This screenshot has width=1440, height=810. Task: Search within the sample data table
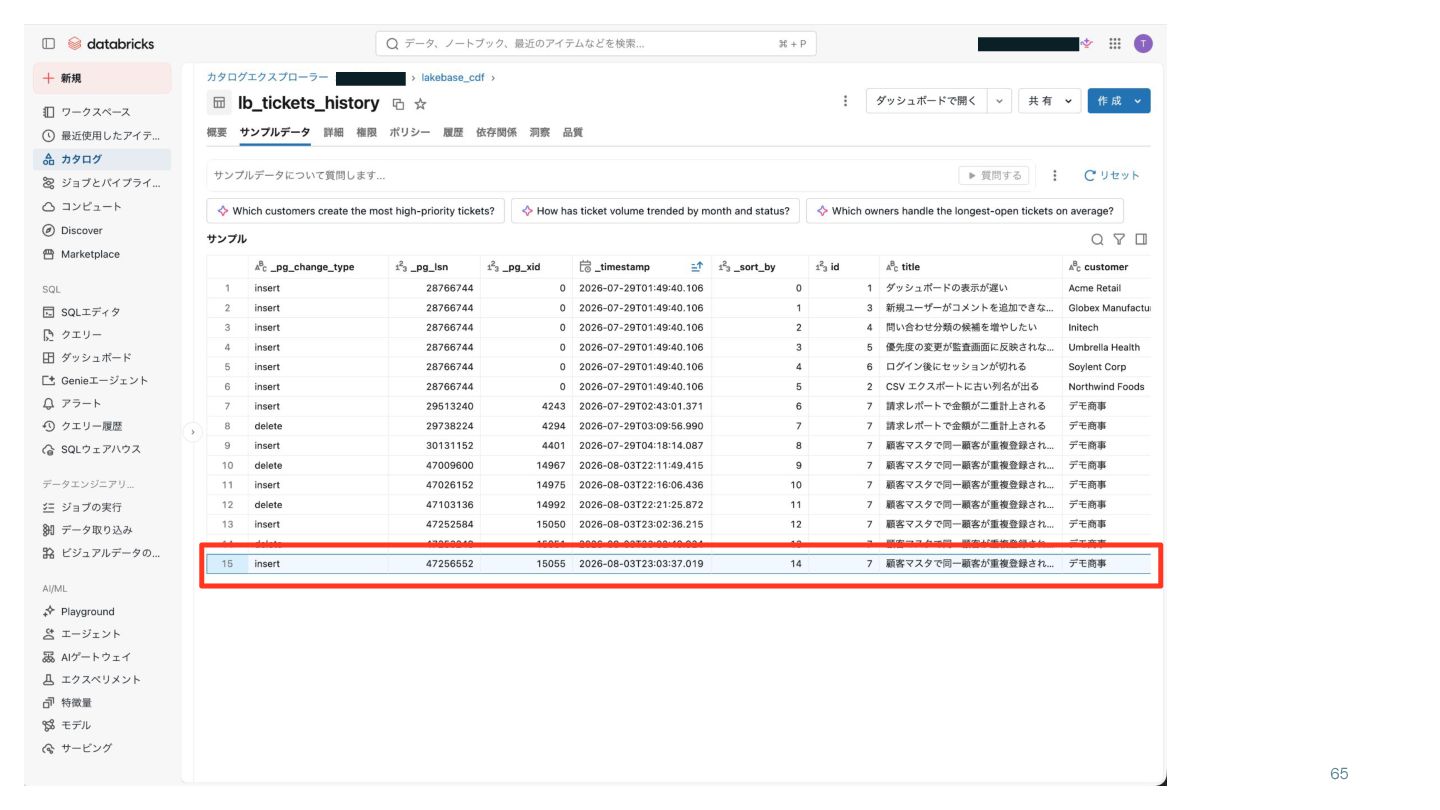1097,239
